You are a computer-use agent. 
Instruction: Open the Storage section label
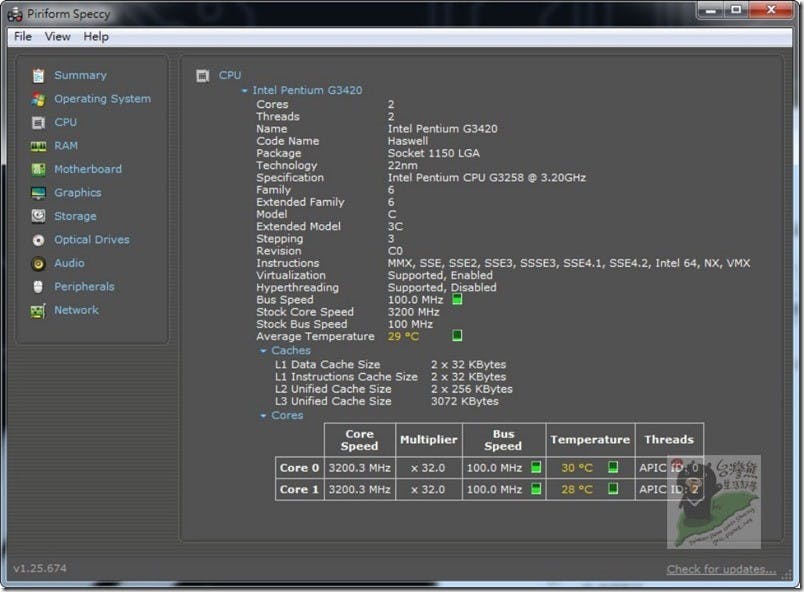click(75, 216)
